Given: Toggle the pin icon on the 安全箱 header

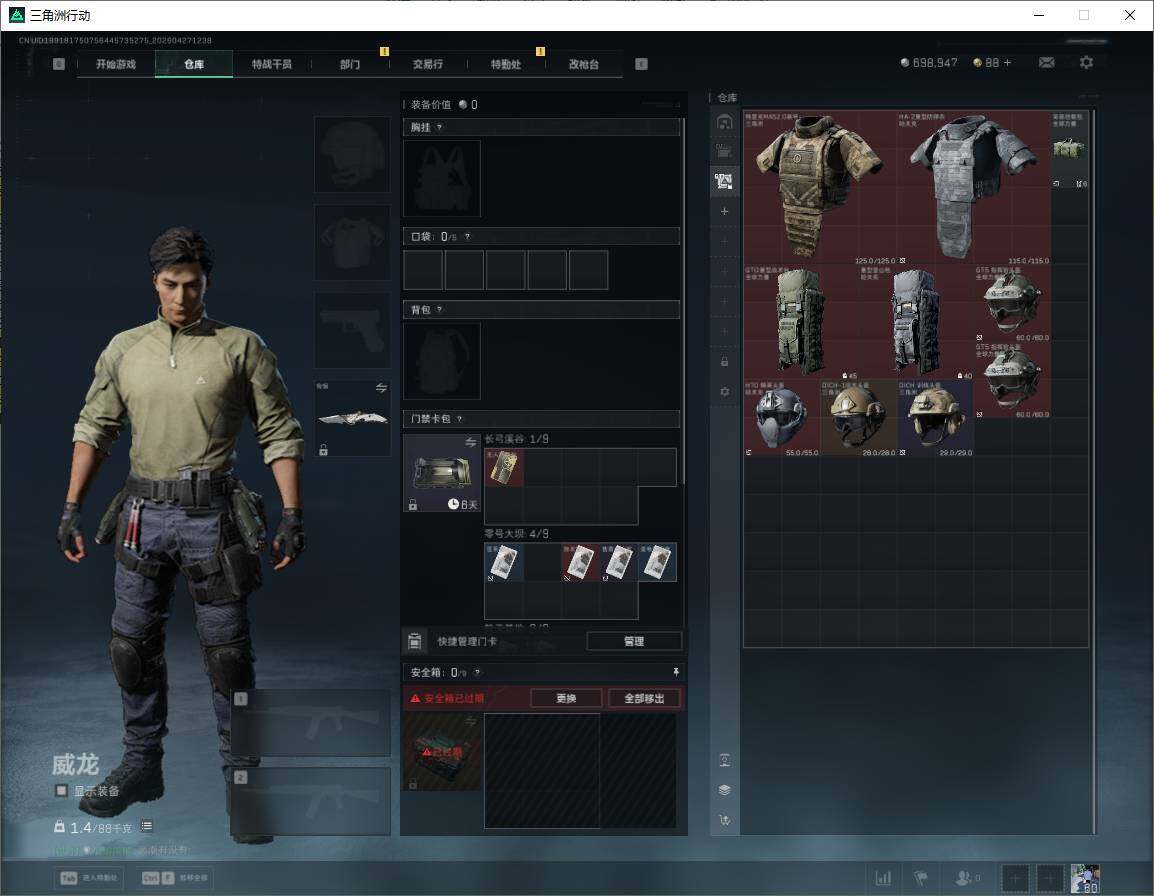Looking at the screenshot, I should click(676, 671).
